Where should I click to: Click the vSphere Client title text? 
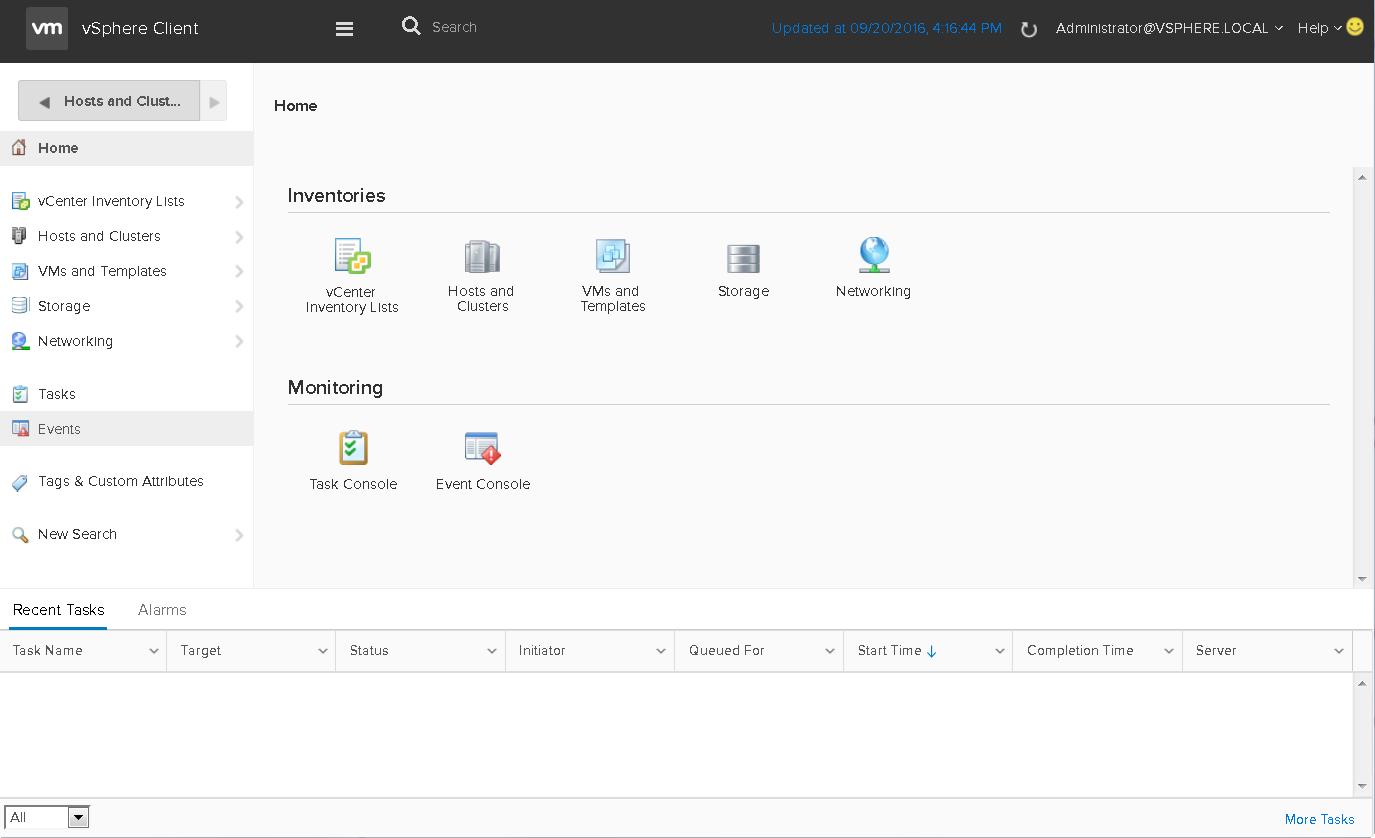[x=140, y=28]
